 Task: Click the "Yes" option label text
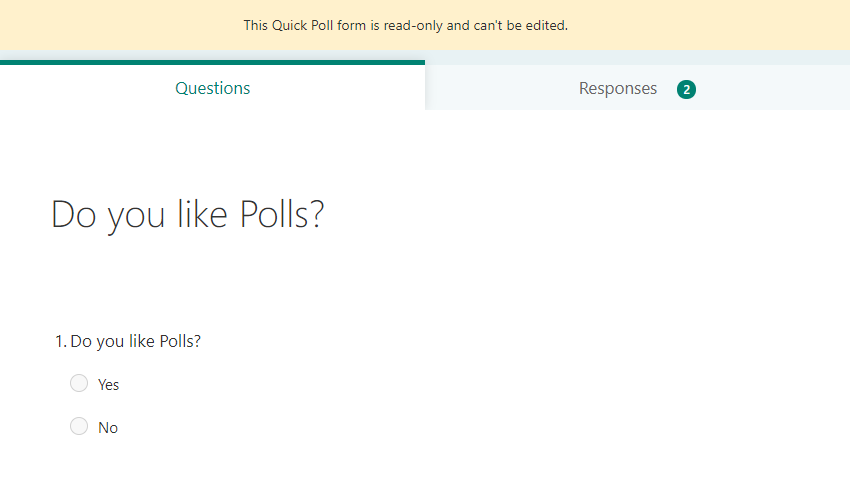point(108,385)
